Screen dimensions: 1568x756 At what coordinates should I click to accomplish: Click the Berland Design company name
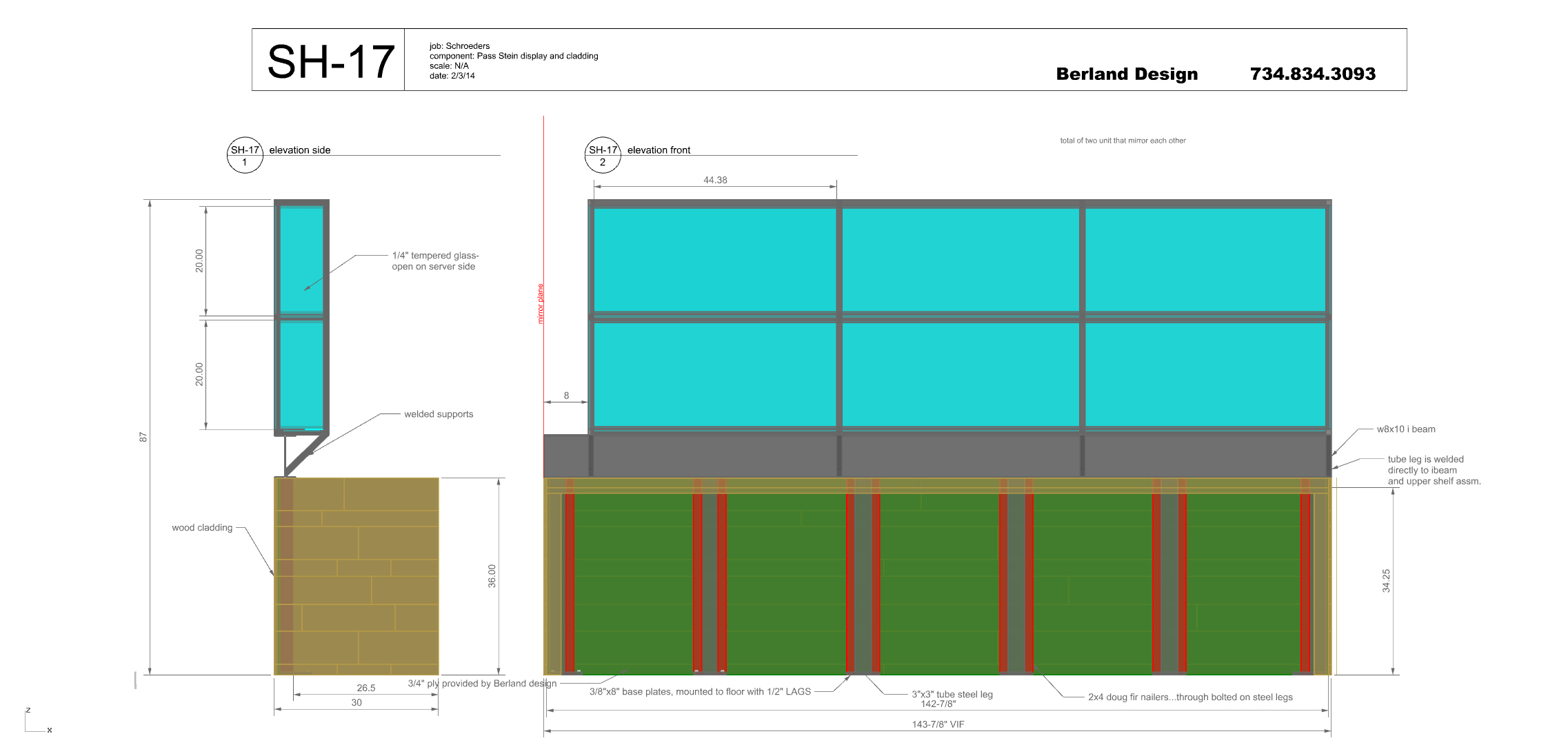[x=1127, y=74]
